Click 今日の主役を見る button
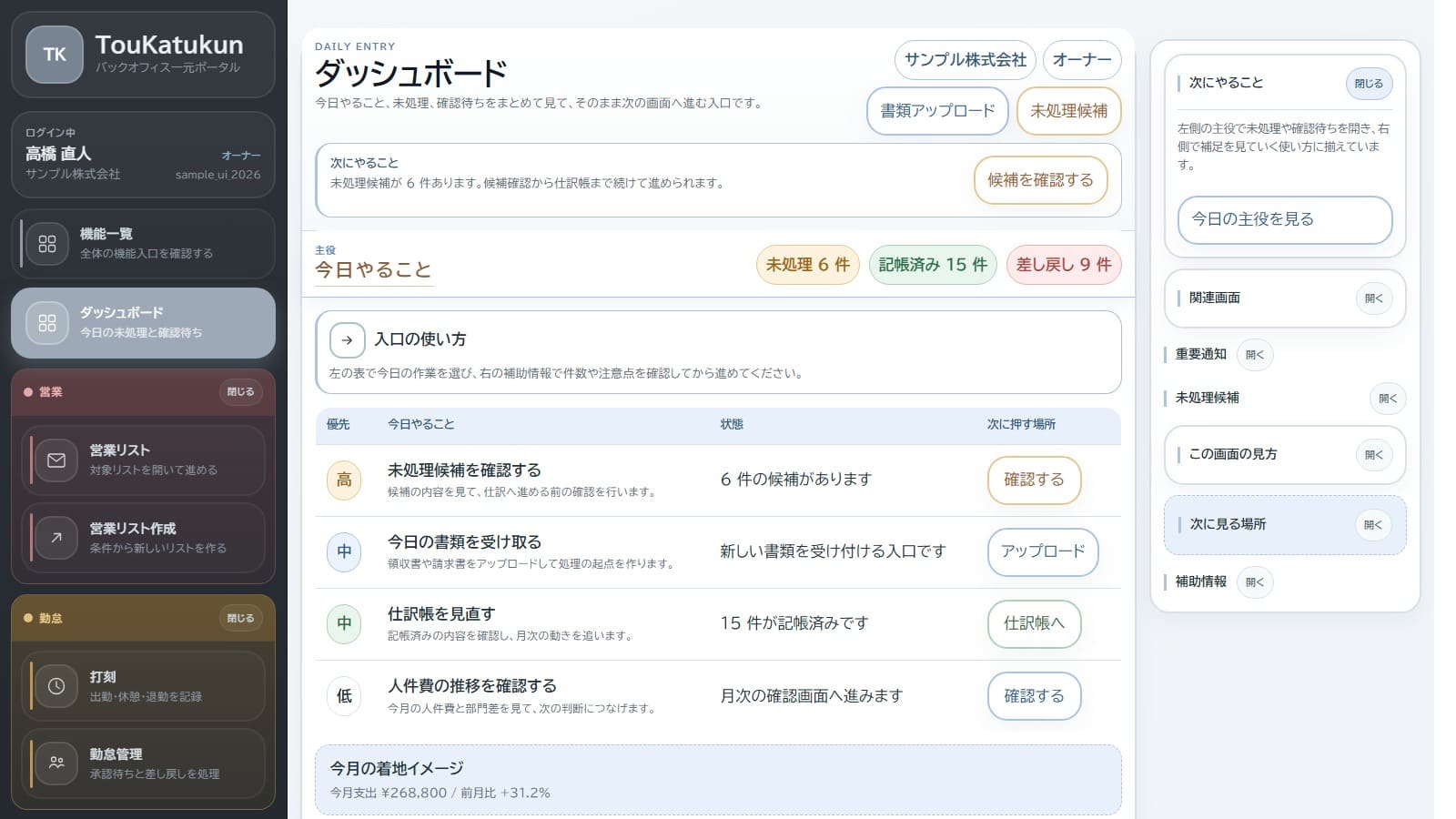This screenshot has width=1456, height=819. point(1285,219)
